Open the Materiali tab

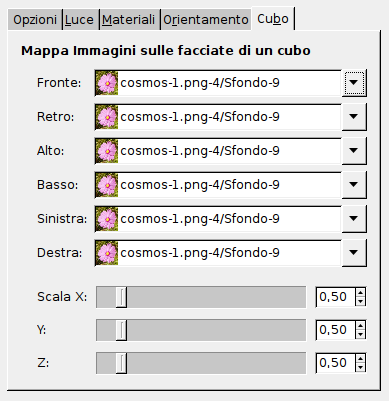click(x=128, y=20)
